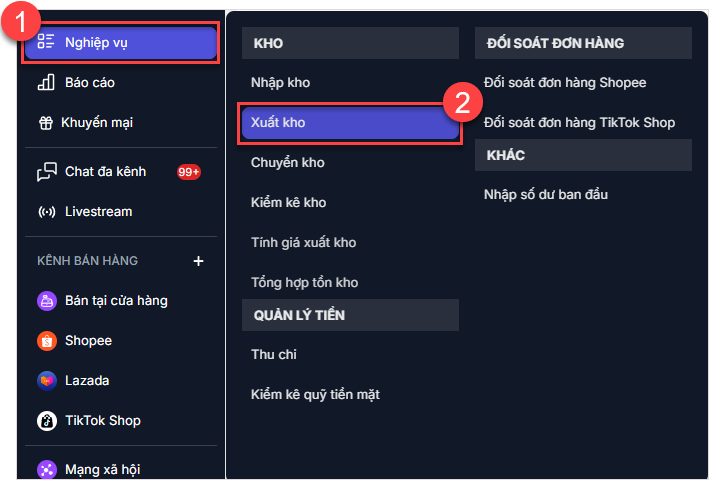Click the Livestream broadcast icon
Image resolution: width=709 pixels, height=480 pixels.
(46, 211)
